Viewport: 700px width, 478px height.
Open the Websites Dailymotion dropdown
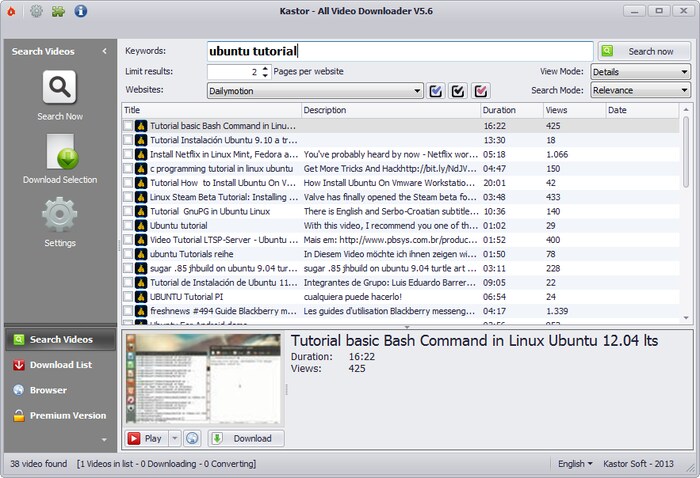pos(315,91)
